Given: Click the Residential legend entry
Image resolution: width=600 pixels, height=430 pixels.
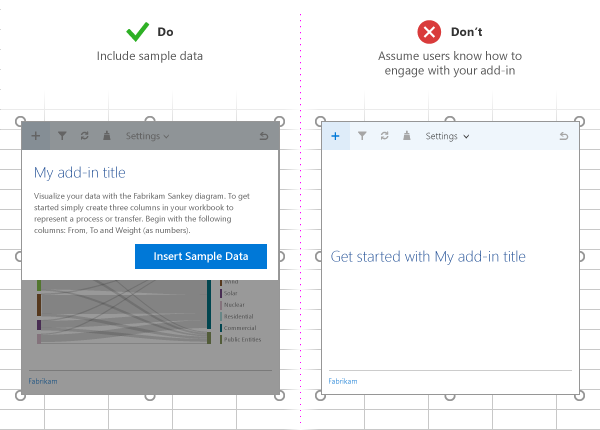Looking at the screenshot, I should tap(236, 316).
